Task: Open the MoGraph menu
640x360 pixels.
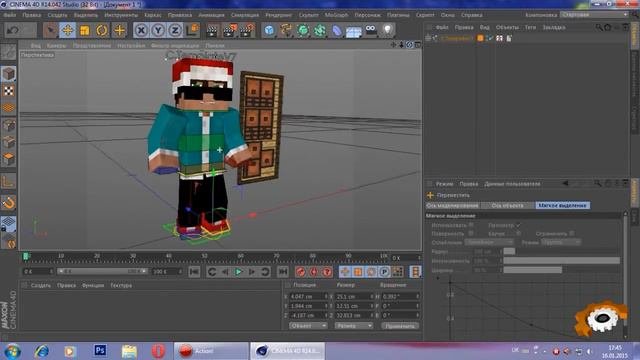Action: pos(336,15)
